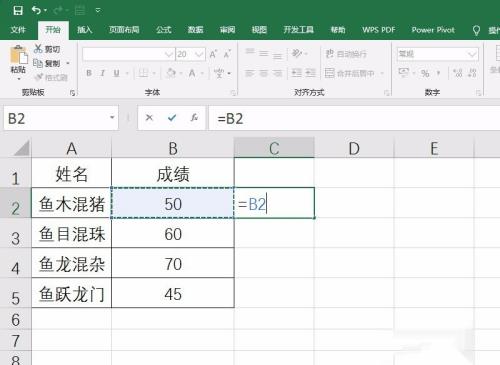Switch to the 数据 (Data) tab

[195, 30]
